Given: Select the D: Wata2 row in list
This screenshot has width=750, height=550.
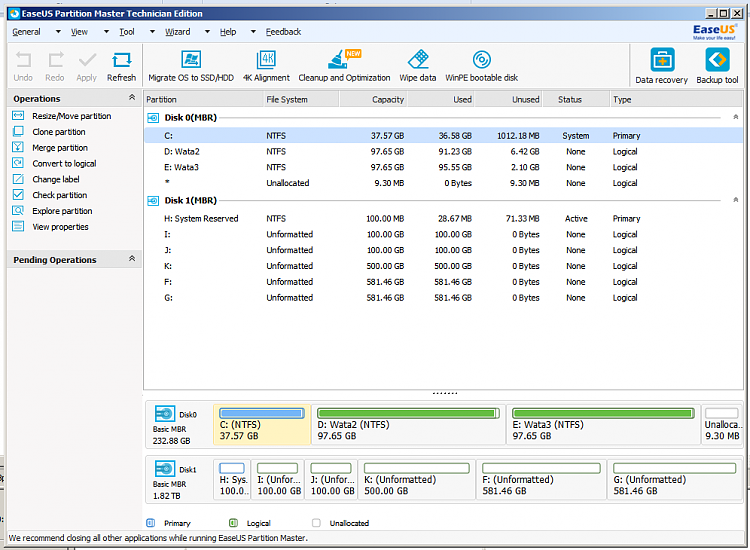Looking at the screenshot, I should 443,152.
